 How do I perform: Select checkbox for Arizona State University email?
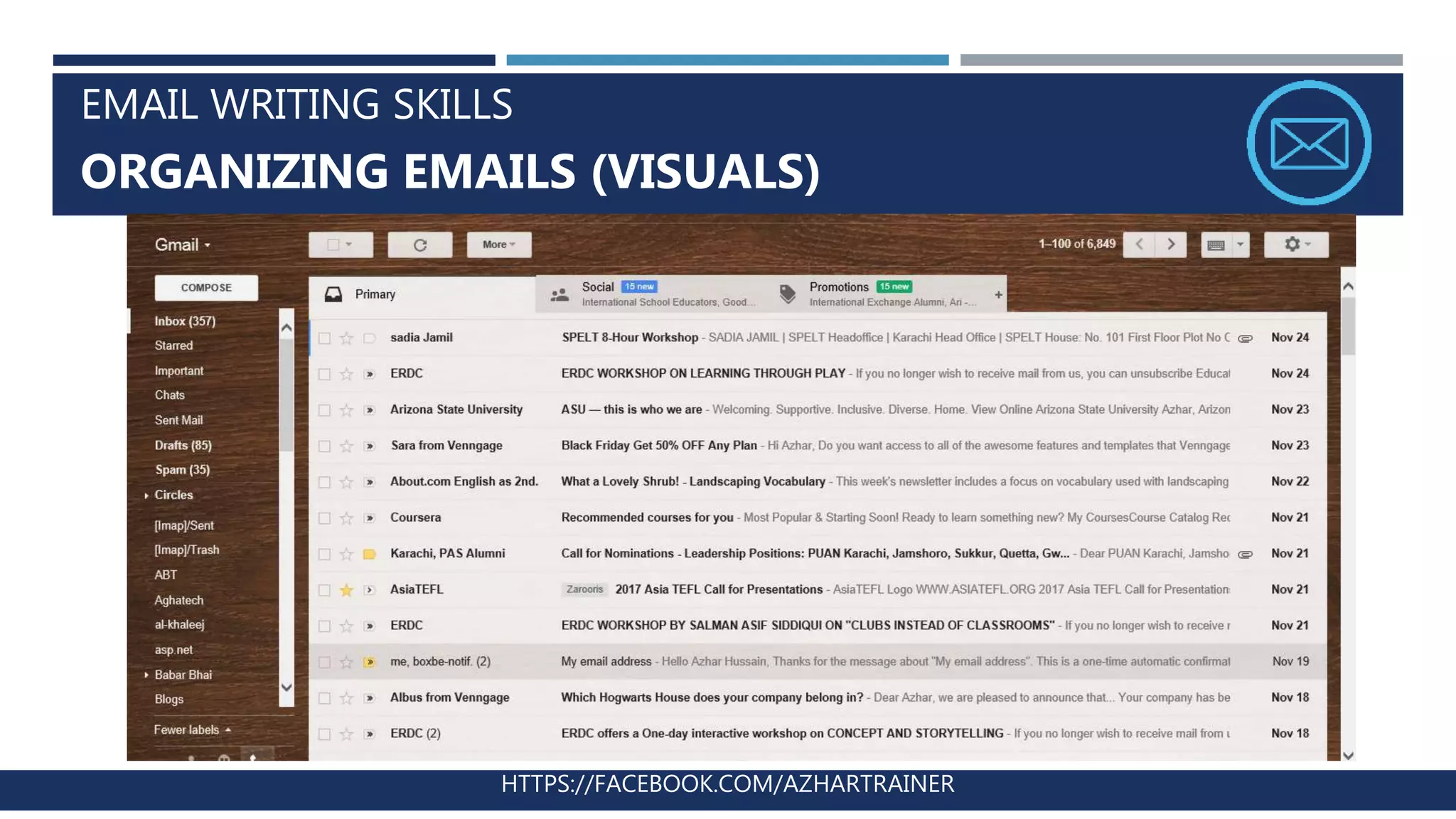coord(324,410)
